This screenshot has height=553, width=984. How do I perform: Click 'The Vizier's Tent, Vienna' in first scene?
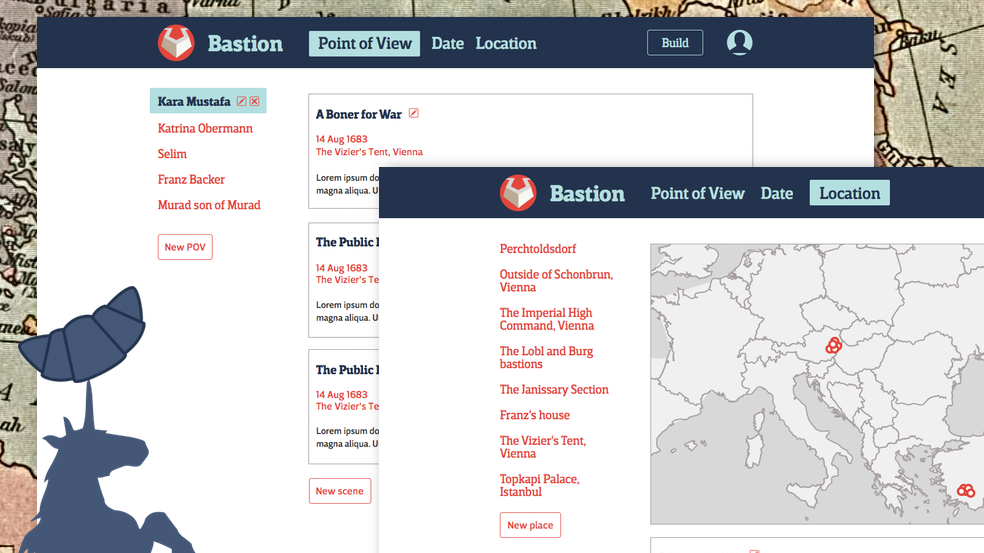pos(369,152)
